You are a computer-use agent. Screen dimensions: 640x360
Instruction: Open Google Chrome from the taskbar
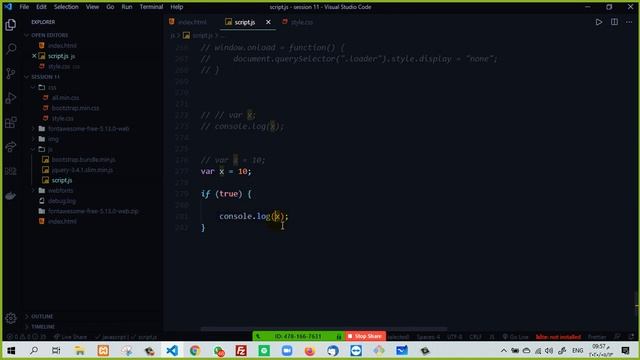pos(195,351)
